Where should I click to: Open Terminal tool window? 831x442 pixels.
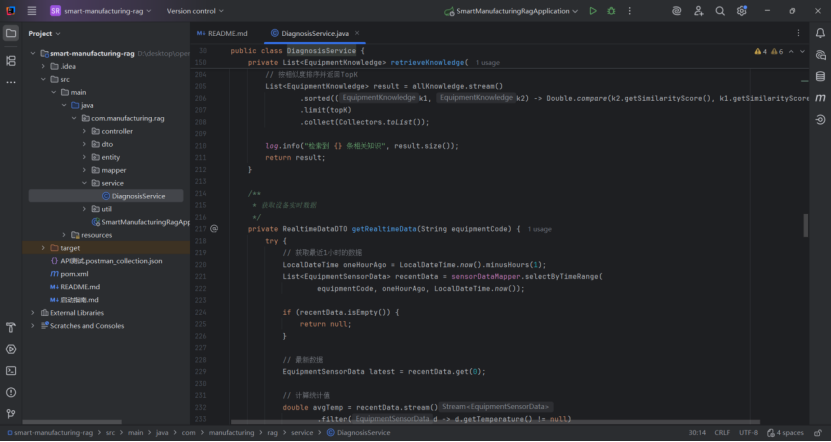pyautogui.click(x=11, y=370)
